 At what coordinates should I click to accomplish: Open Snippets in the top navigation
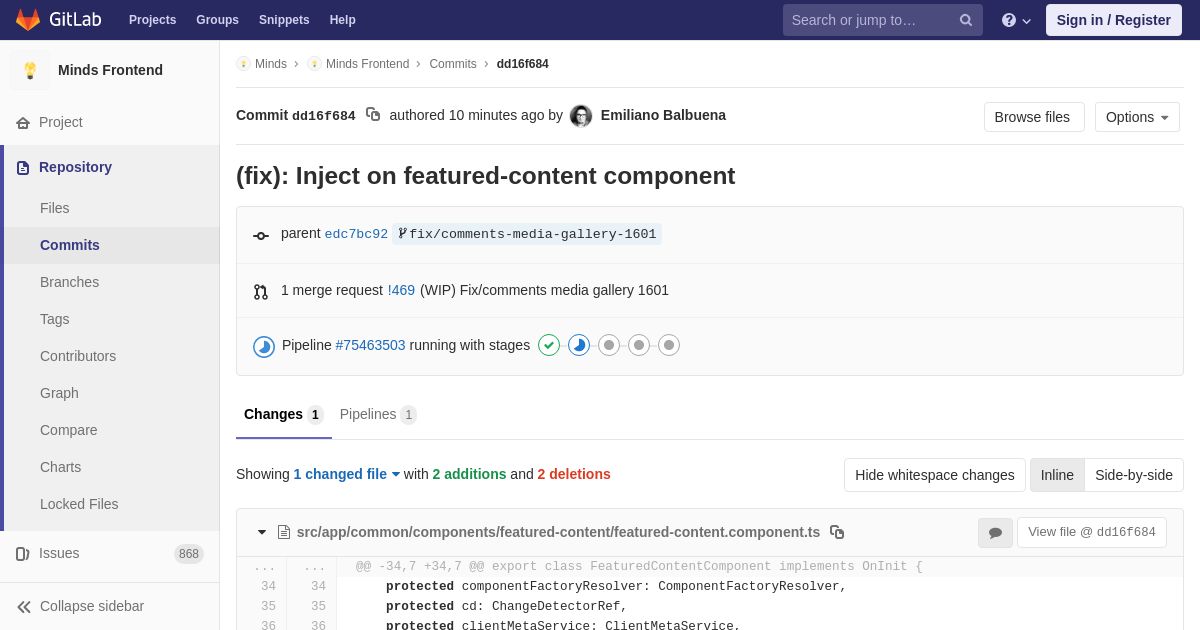pos(284,20)
